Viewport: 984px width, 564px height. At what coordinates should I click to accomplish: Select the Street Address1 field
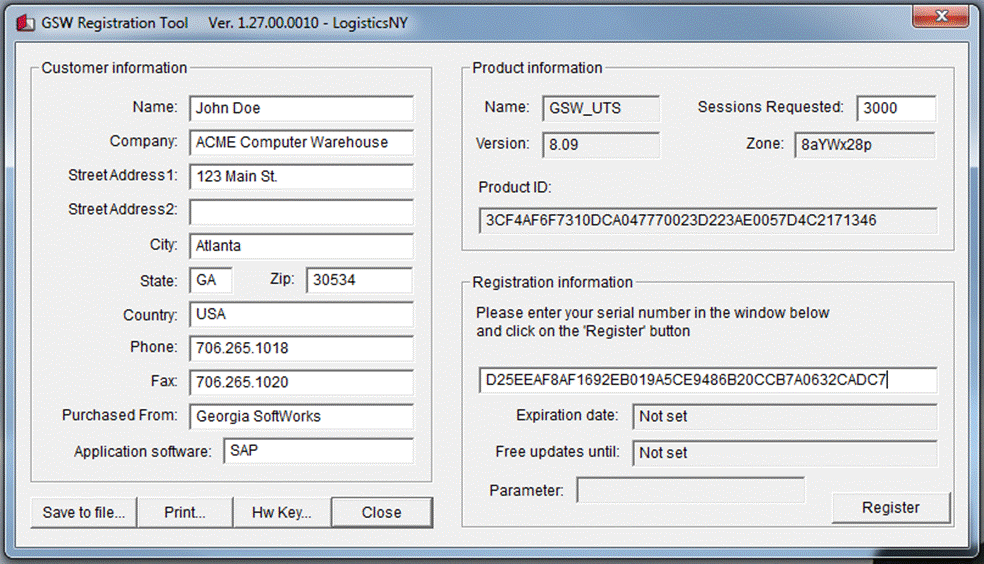pyautogui.click(x=301, y=176)
